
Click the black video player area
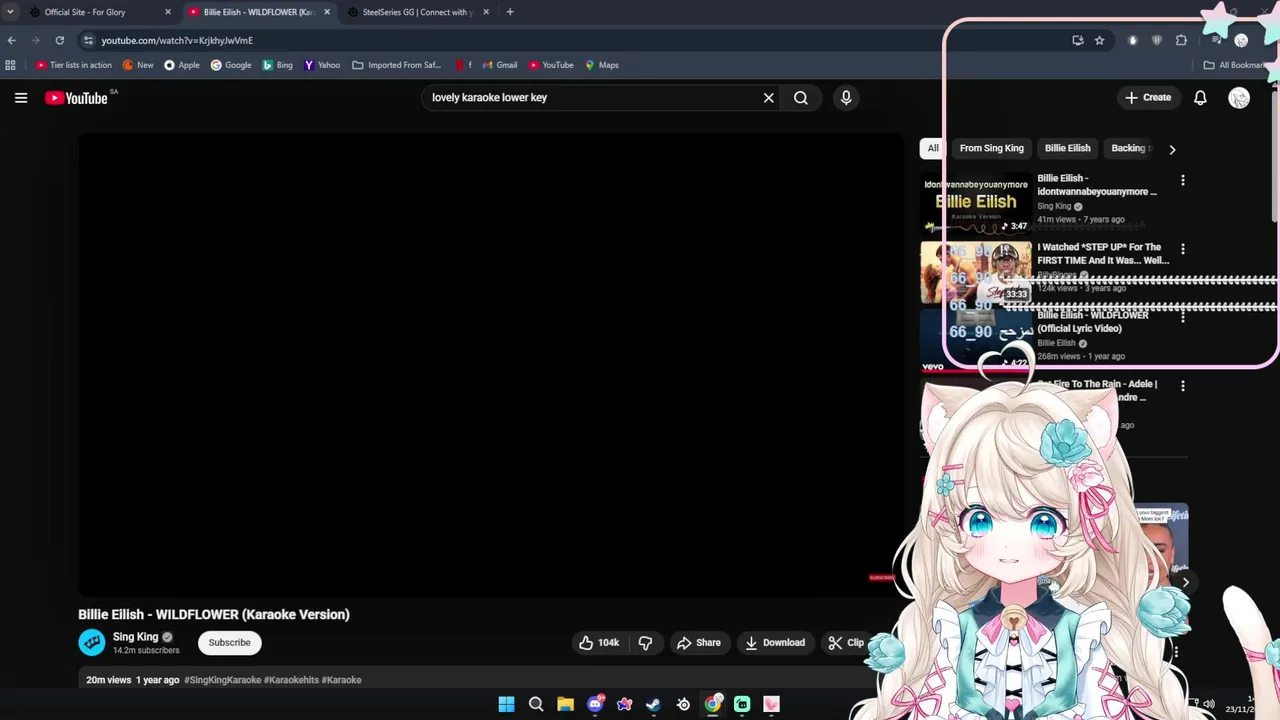490,365
